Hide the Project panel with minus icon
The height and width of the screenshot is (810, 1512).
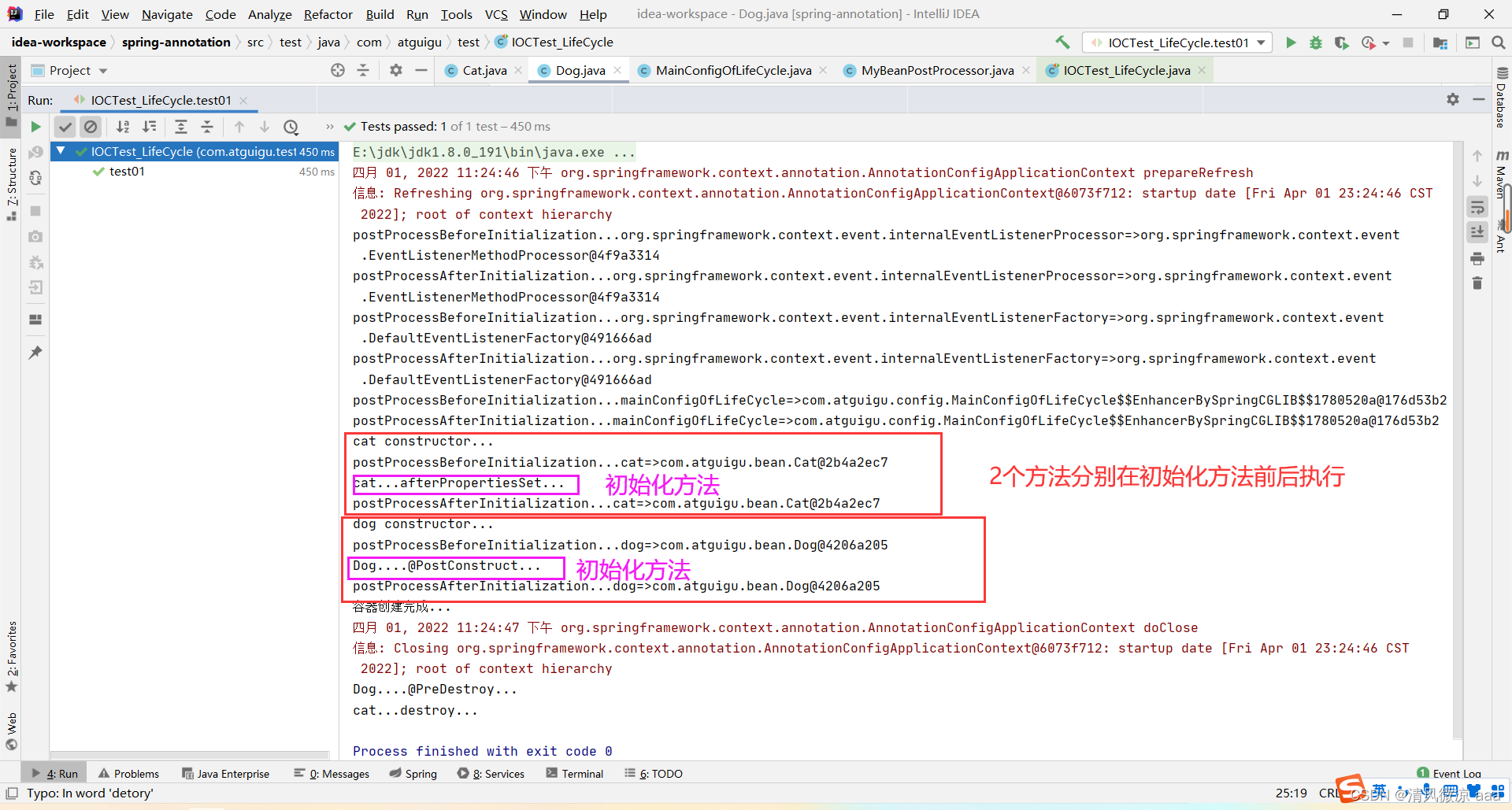click(x=421, y=70)
